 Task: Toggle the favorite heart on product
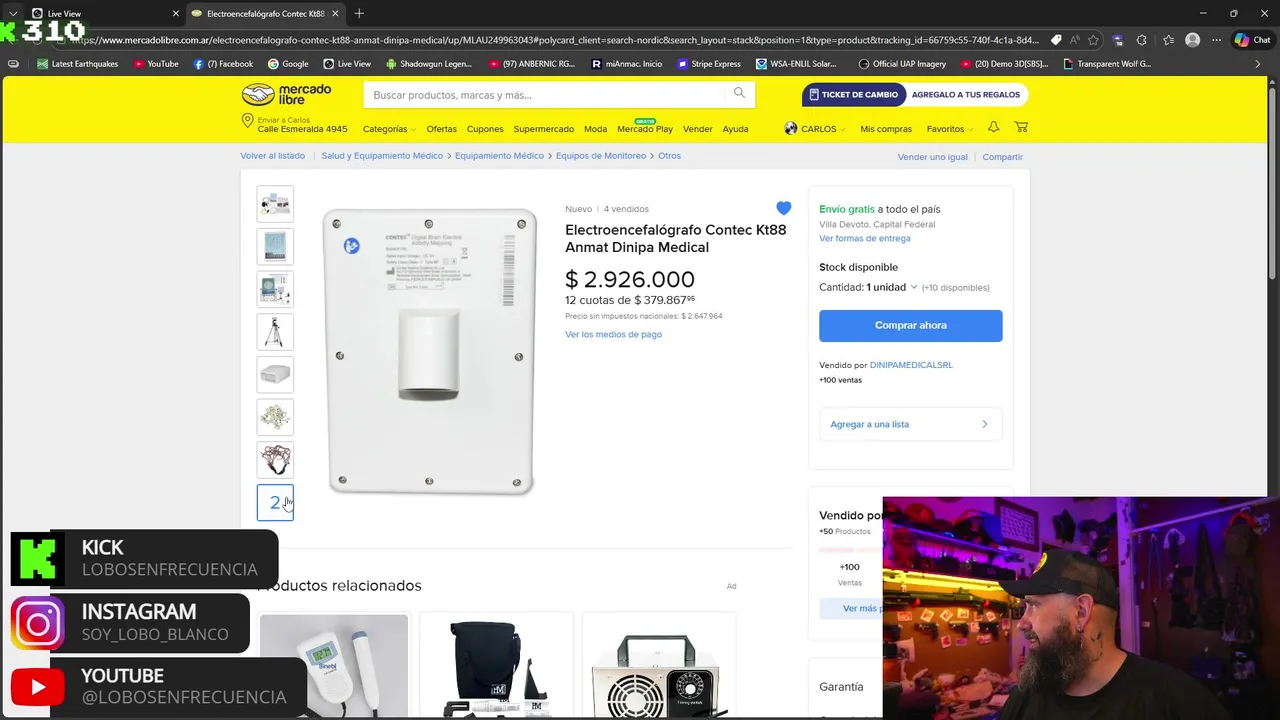coord(783,208)
